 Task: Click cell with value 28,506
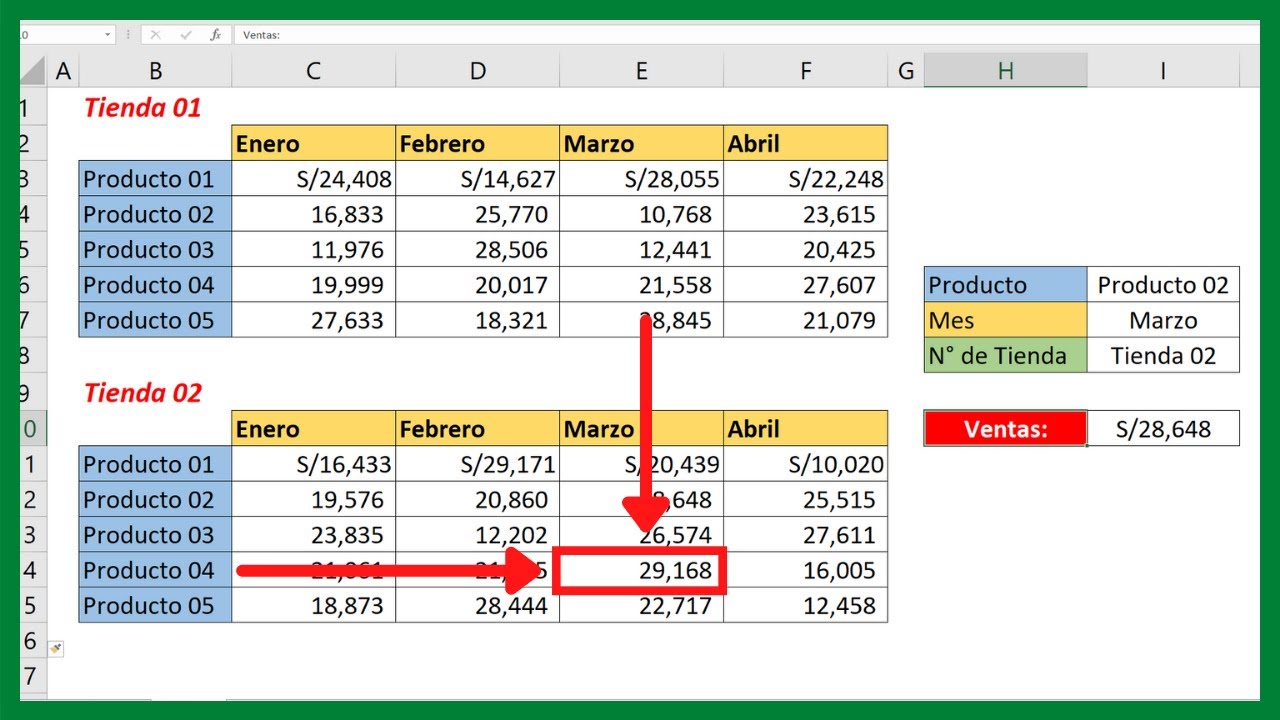(x=477, y=249)
